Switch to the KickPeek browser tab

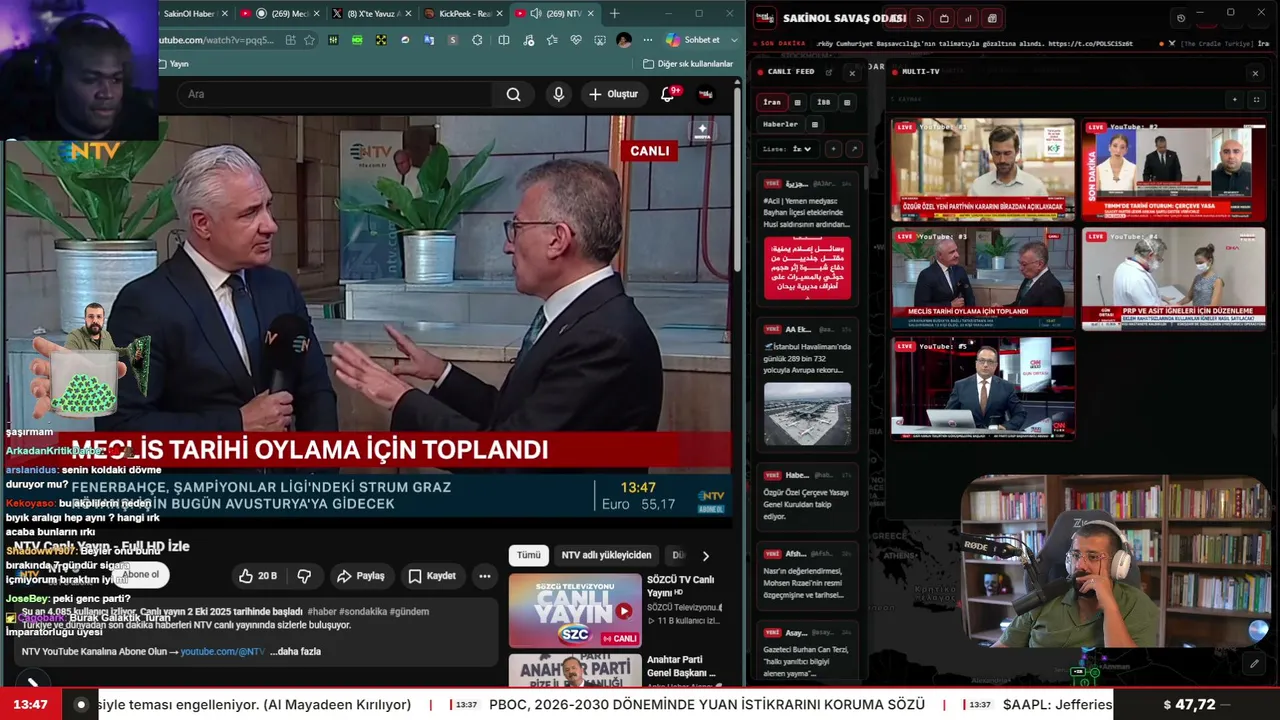(462, 14)
